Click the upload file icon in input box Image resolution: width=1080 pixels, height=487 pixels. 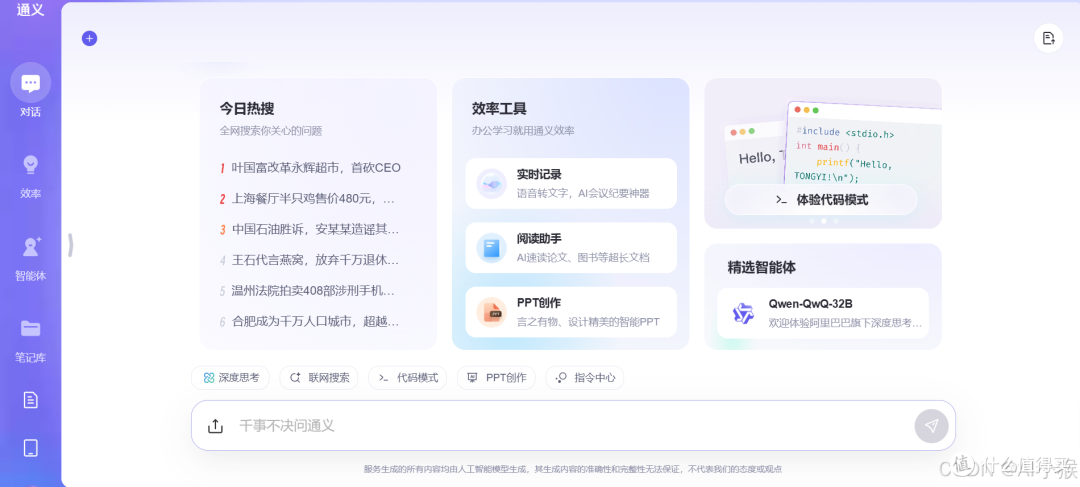pyautogui.click(x=216, y=426)
